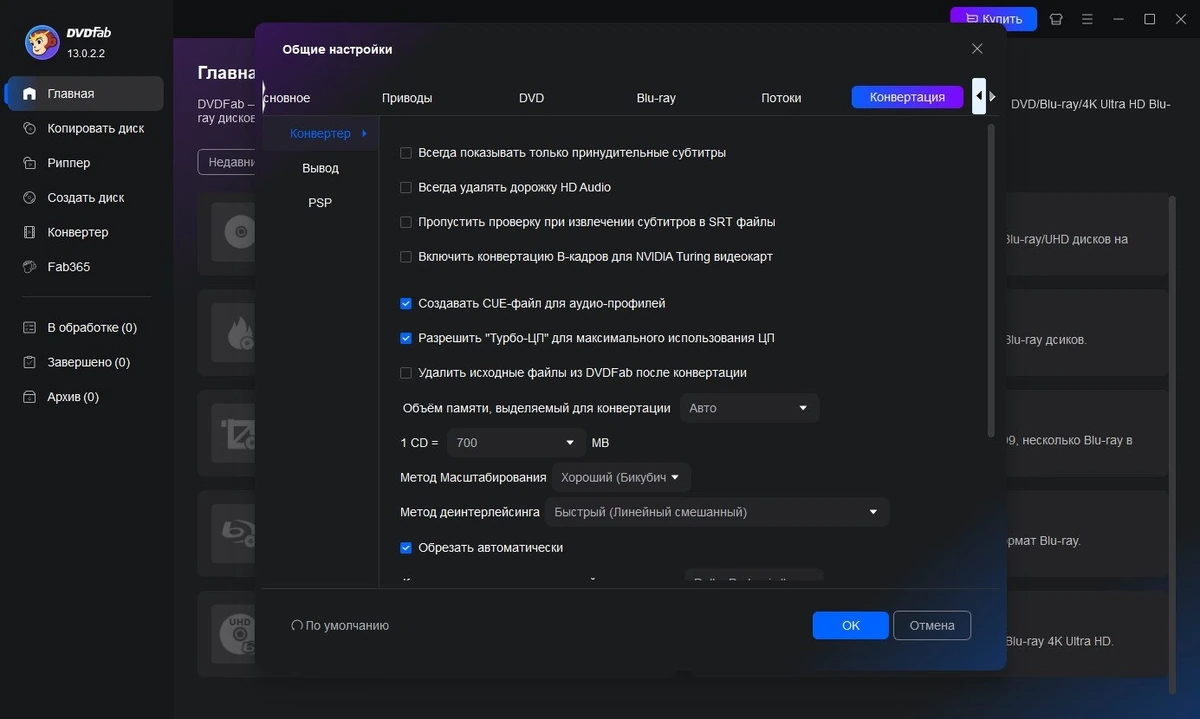Switch to the Потоки tab

pyautogui.click(x=781, y=98)
